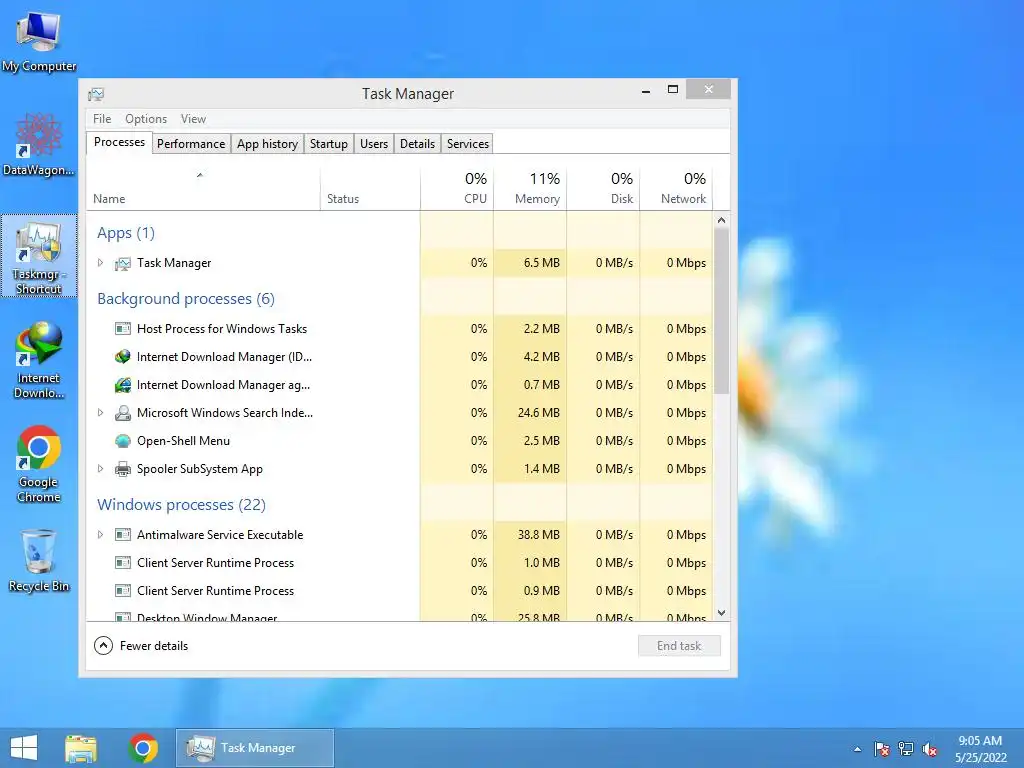This screenshot has width=1024, height=768.
Task: Switch to the App history tab
Action: click(267, 144)
